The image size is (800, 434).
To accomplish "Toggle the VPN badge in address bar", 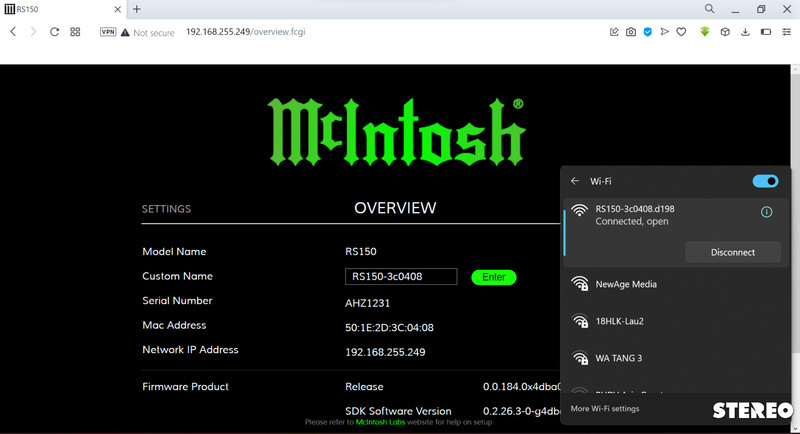I will [108, 32].
